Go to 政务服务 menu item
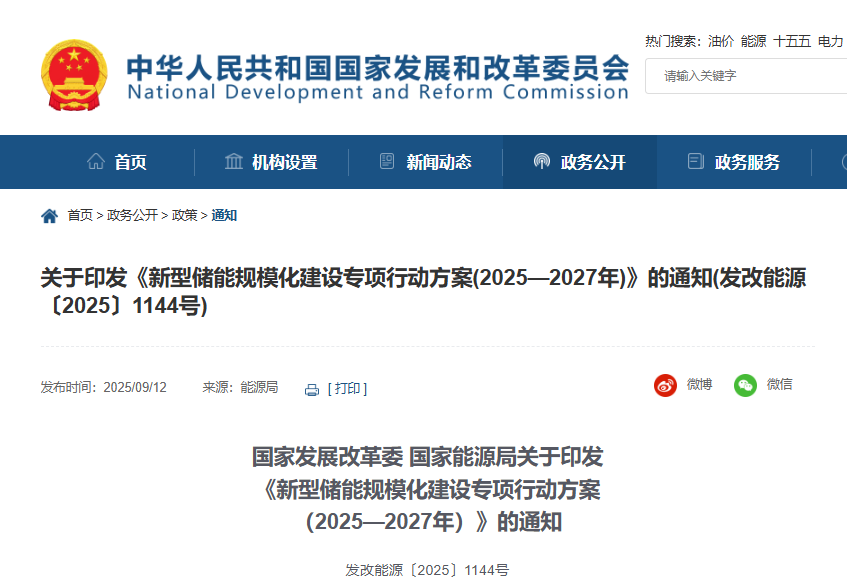 click(x=747, y=162)
